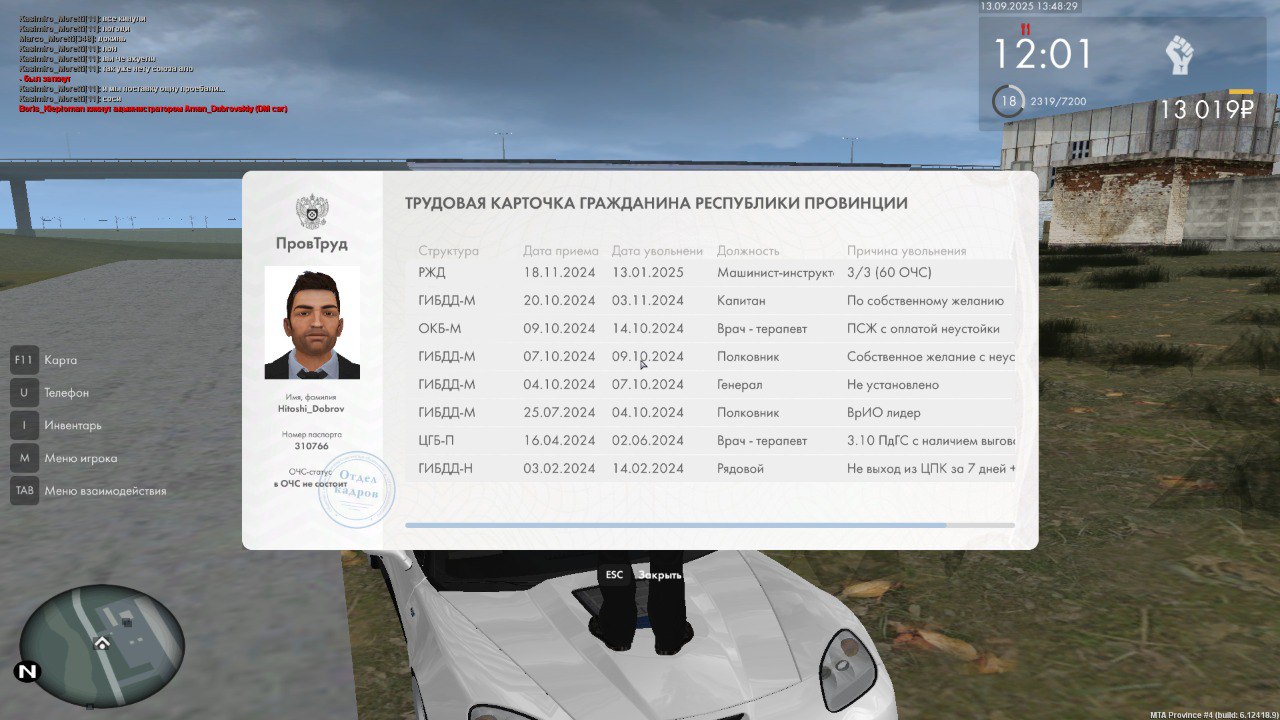Image resolution: width=1280 pixels, height=720 pixels.
Task: Click the dismissal date 03.11.2024
Action: pyautogui.click(x=648, y=300)
